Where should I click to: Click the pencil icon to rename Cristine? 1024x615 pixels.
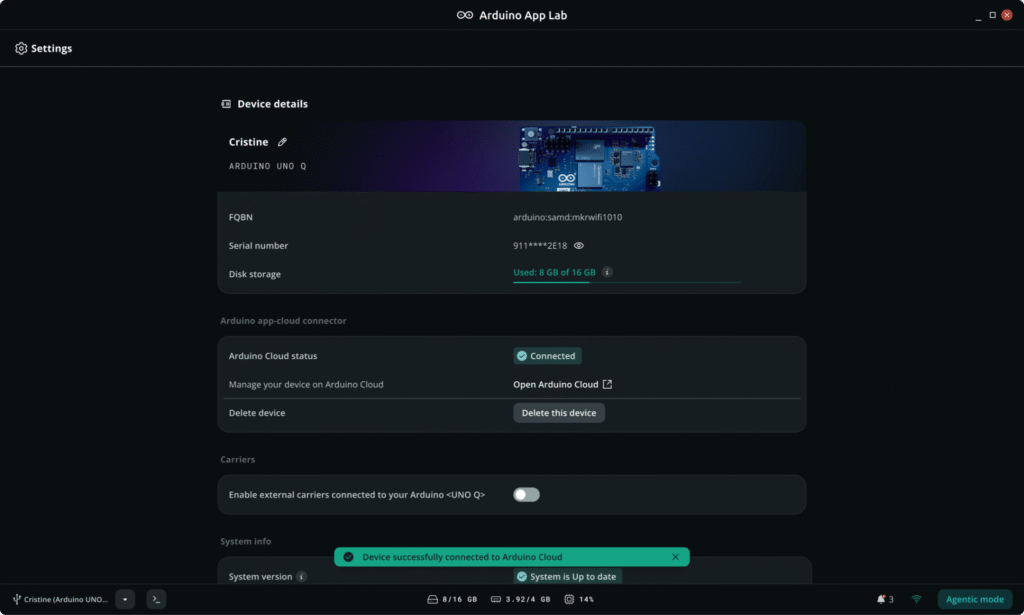coord(282,142)
